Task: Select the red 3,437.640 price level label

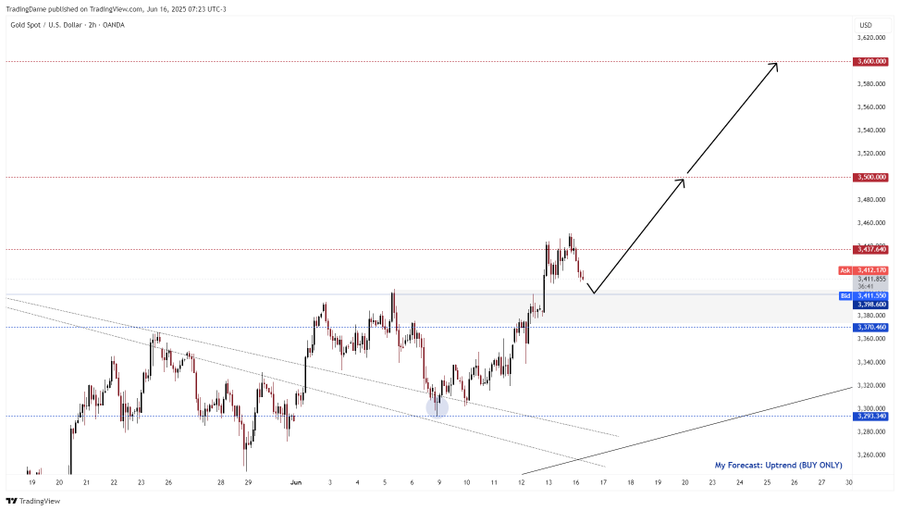Action: [871, 250]
